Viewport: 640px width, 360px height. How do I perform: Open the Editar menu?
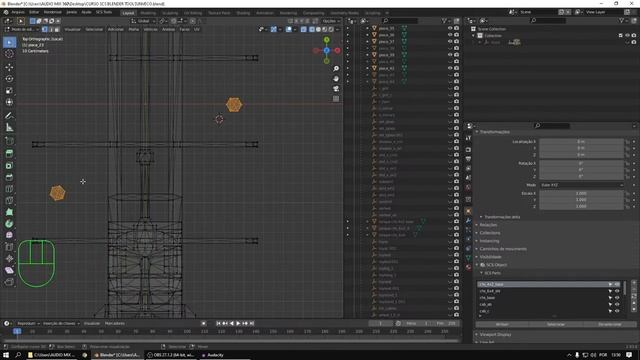(x=34, y=12)
